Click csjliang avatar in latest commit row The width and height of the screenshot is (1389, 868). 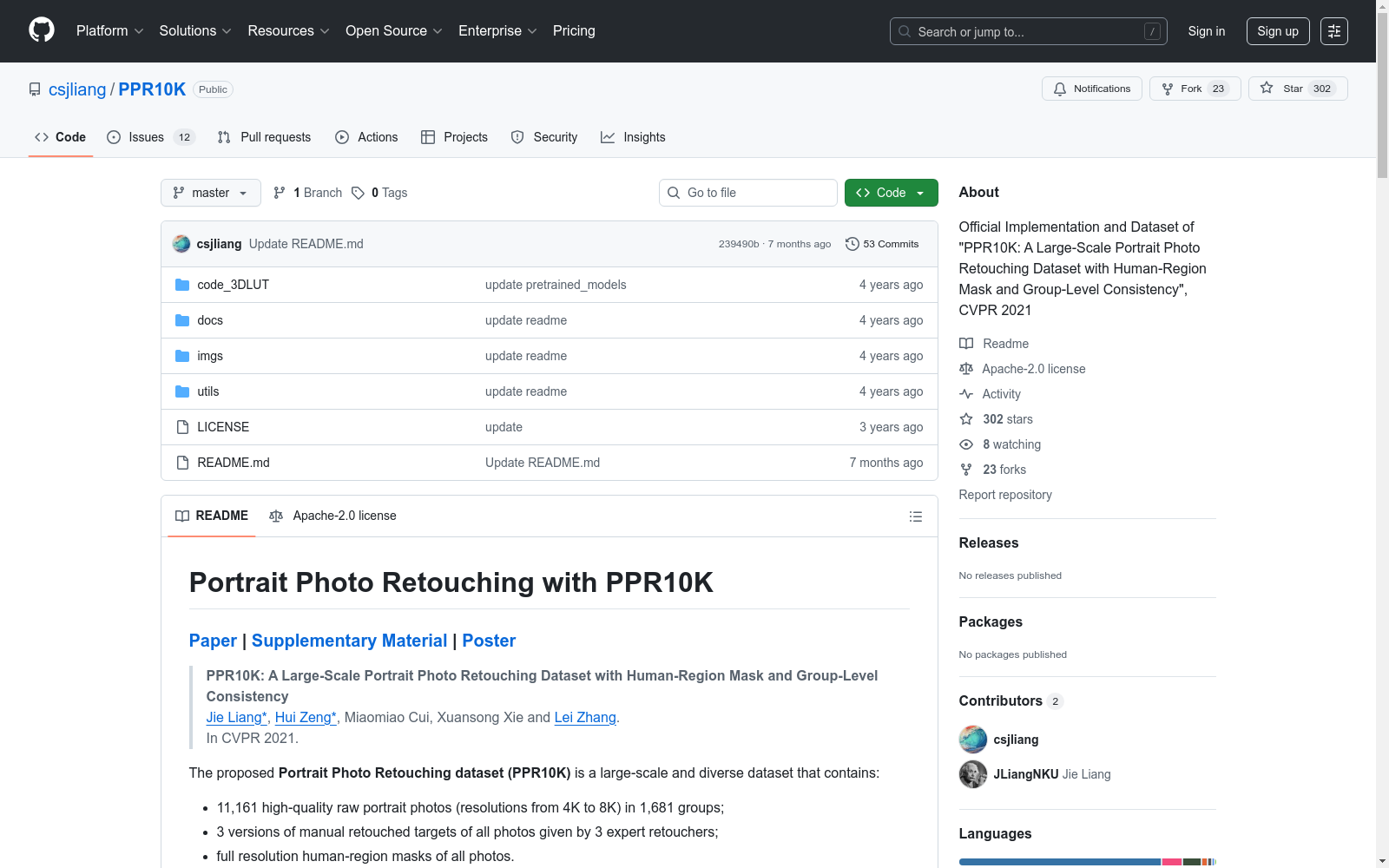tap(181, 244)
